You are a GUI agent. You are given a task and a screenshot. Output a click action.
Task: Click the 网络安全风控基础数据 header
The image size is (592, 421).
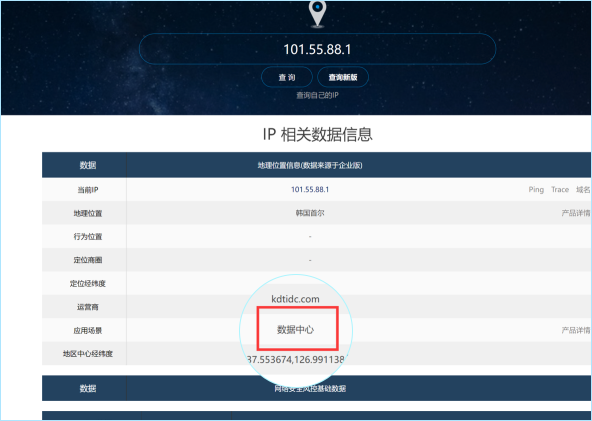click(310, 389)
